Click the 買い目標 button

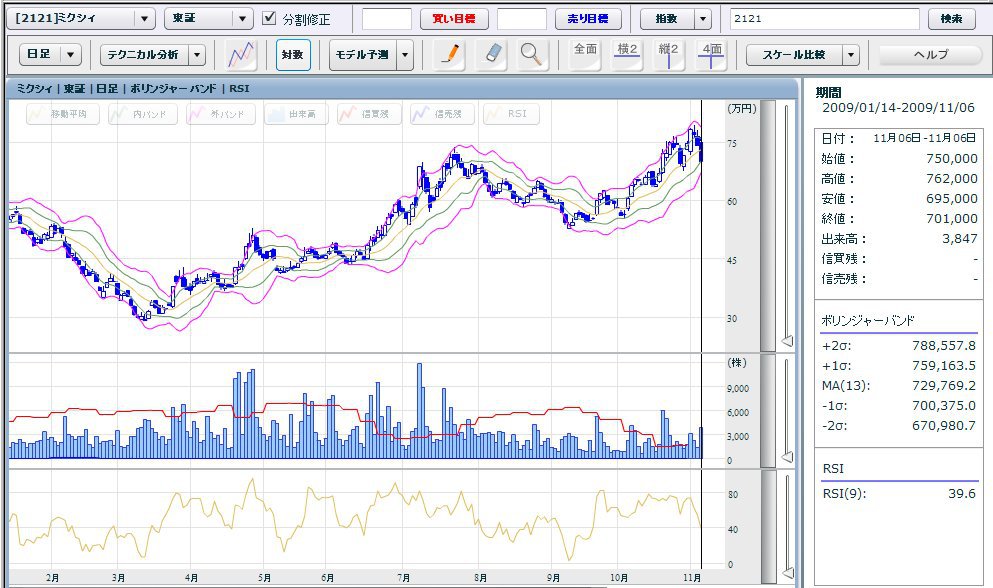pyautogui.click(x=454, y=19)
